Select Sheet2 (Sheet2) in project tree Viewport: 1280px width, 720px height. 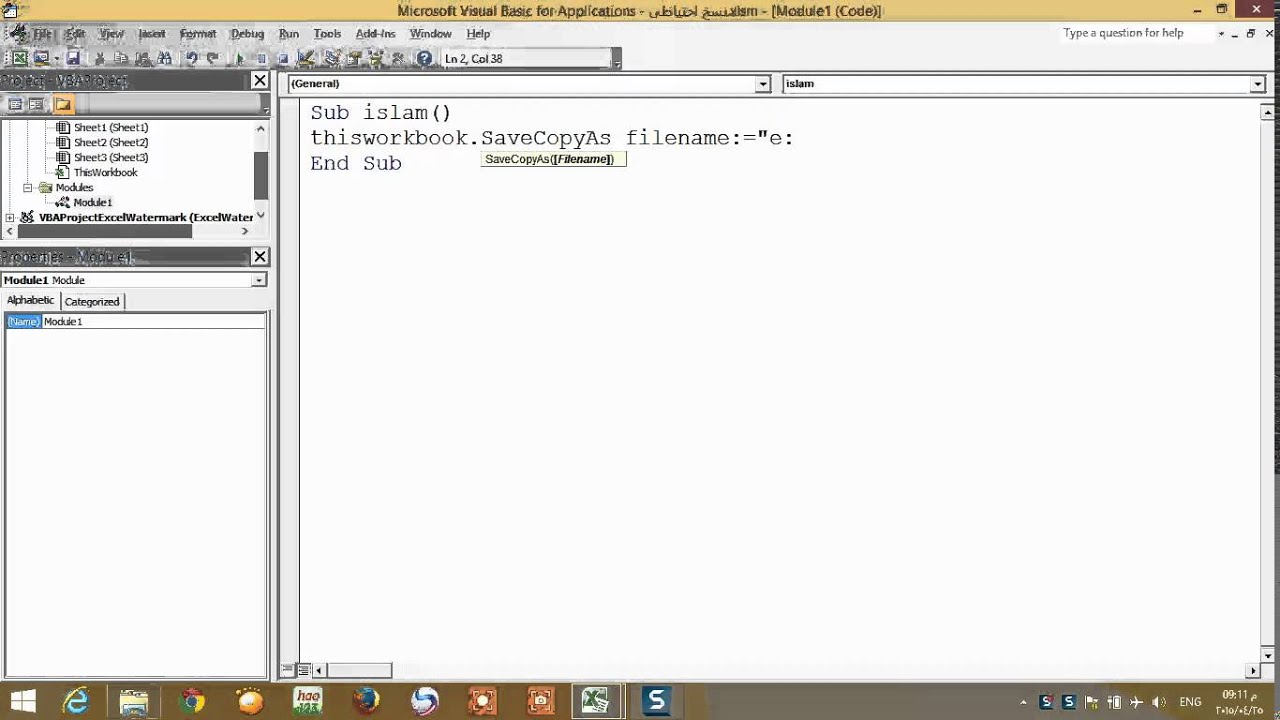tap(110, 142)
